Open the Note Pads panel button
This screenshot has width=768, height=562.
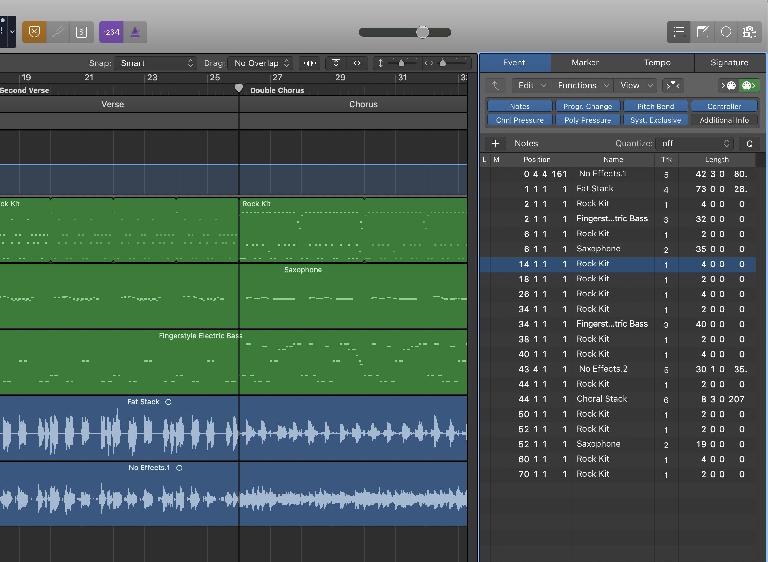click(x=702, y=32)
